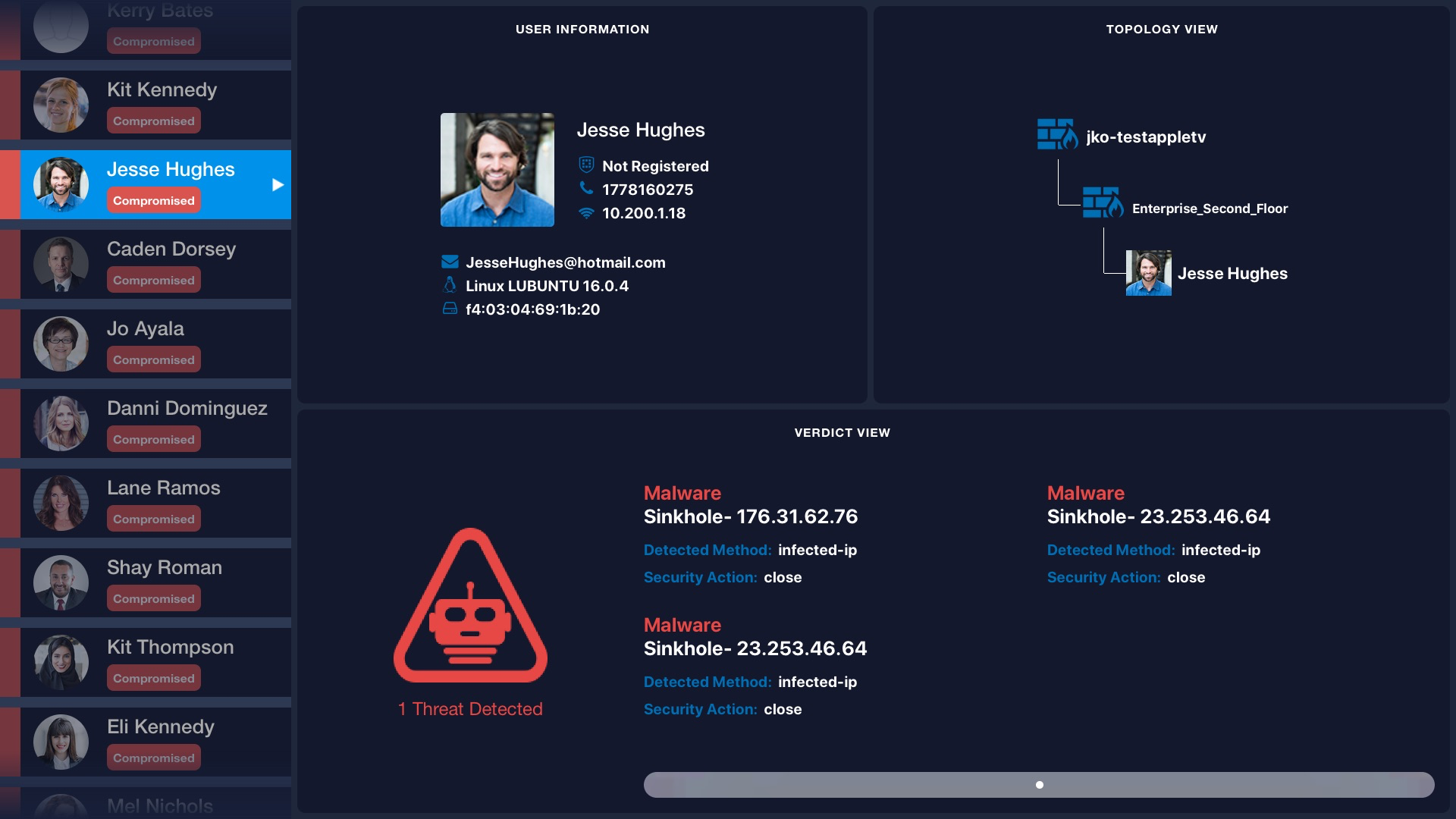Open the Verdict View section header
Screen dimensions: 1456x819
click(842, 432)
